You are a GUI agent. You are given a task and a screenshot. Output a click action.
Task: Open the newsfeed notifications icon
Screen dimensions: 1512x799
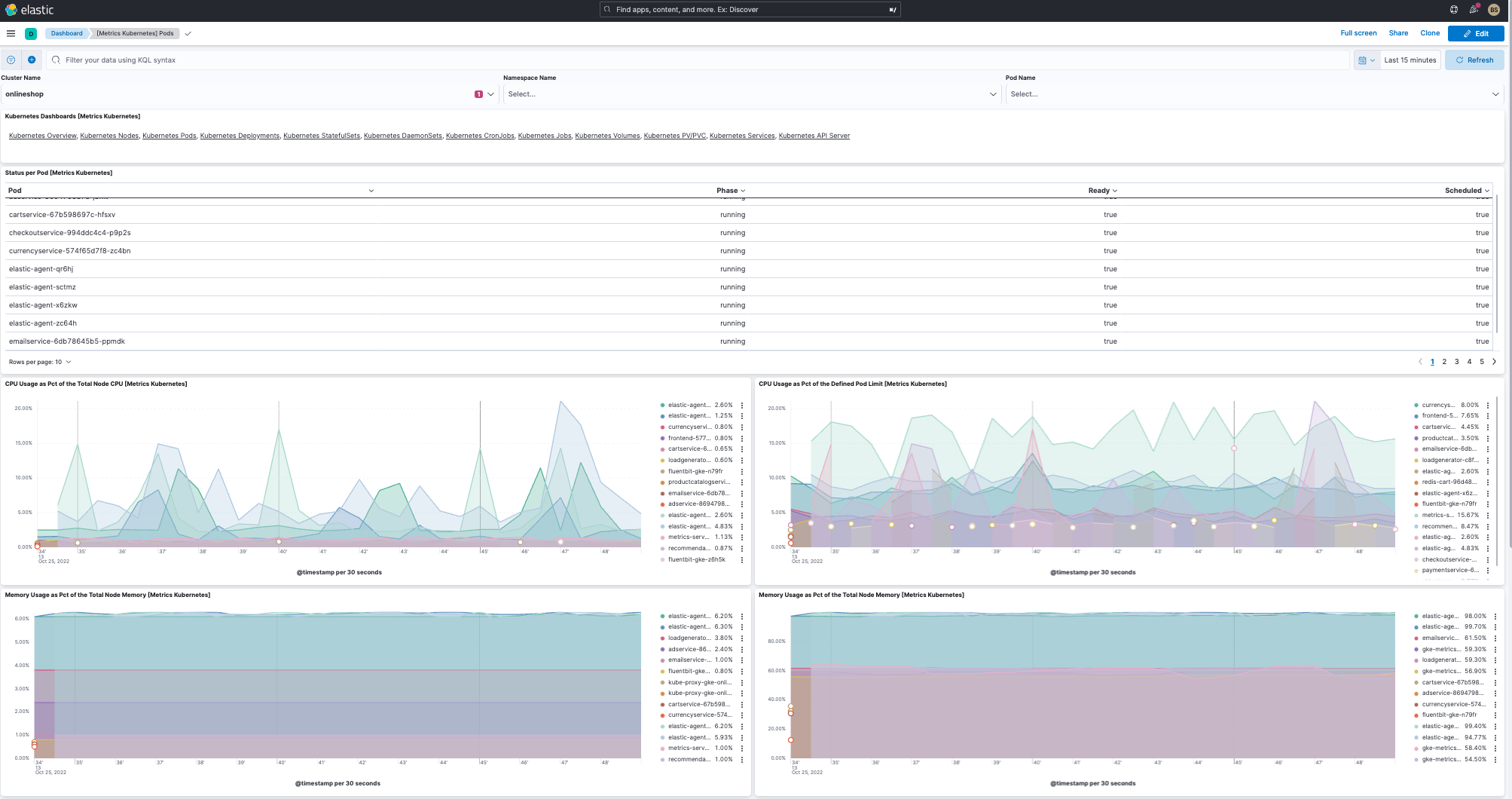point(1474,10)
